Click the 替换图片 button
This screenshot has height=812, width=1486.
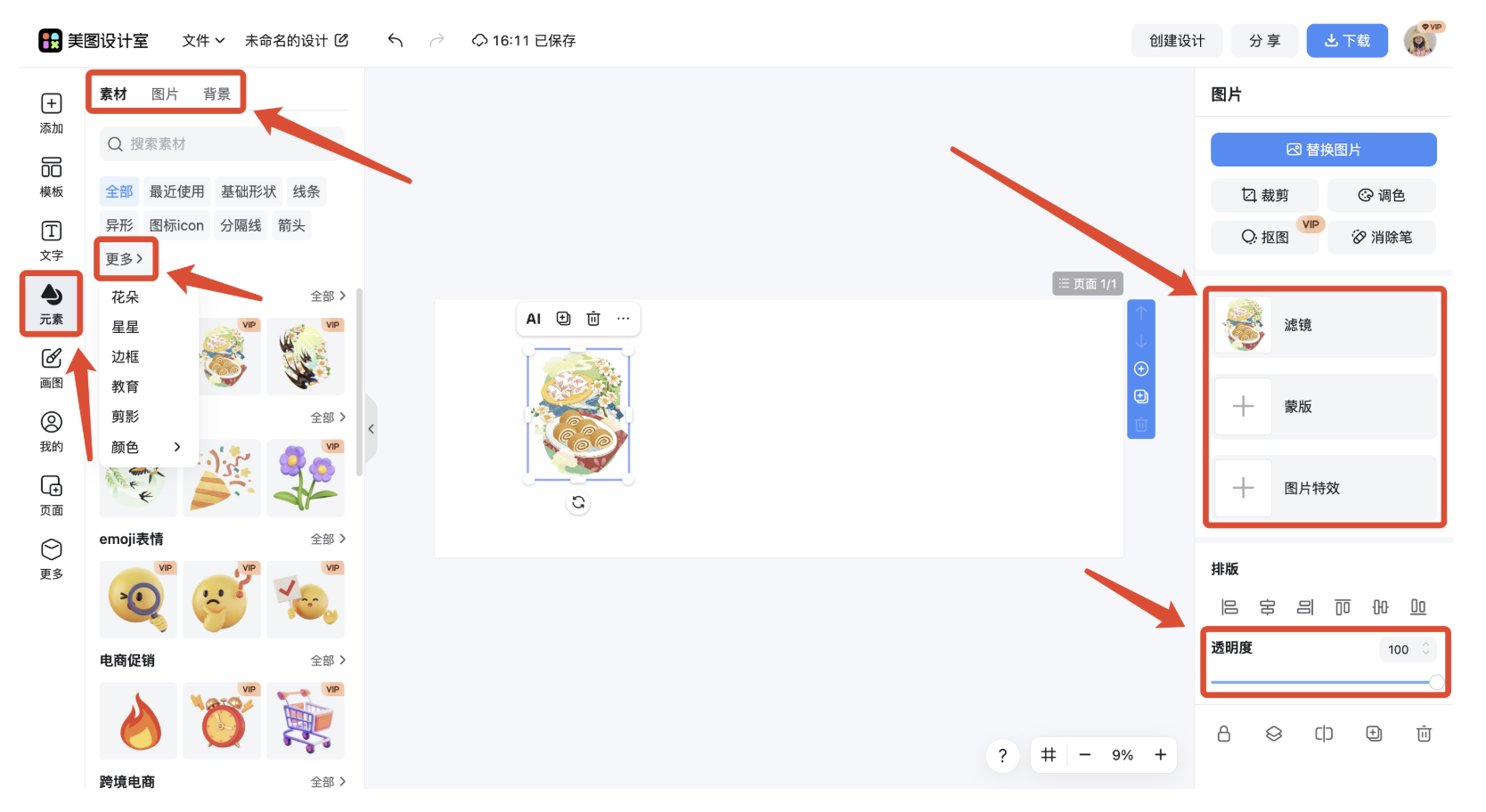coord(1323,150)
